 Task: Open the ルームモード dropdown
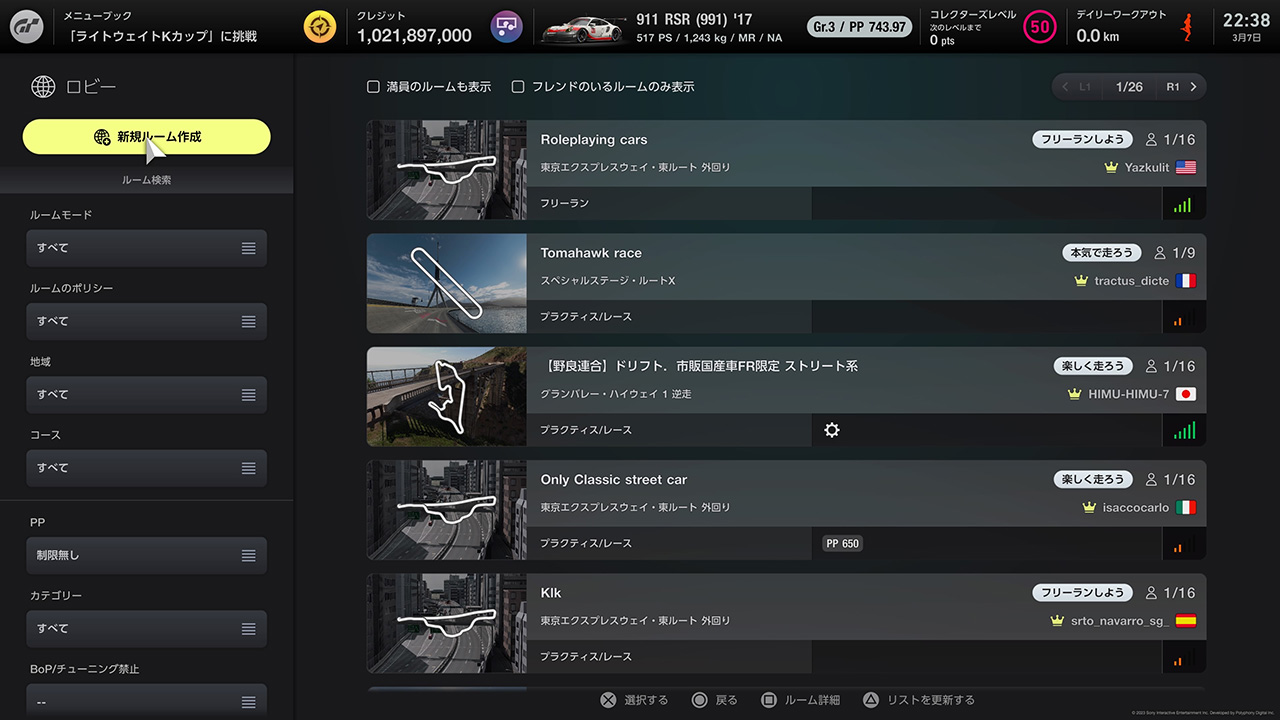point(147,248)
